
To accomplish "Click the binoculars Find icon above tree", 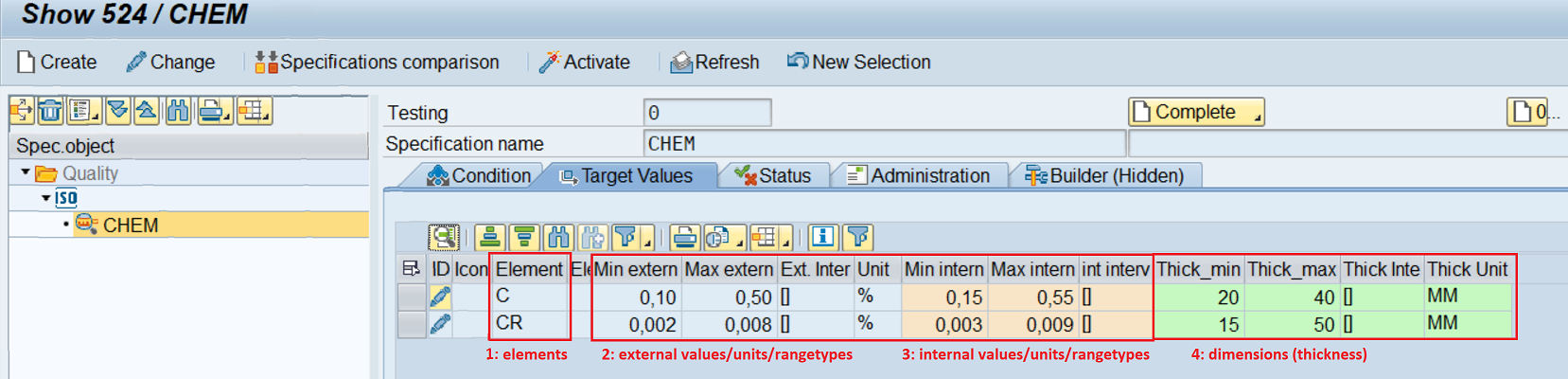I will (x=177, y=112).
